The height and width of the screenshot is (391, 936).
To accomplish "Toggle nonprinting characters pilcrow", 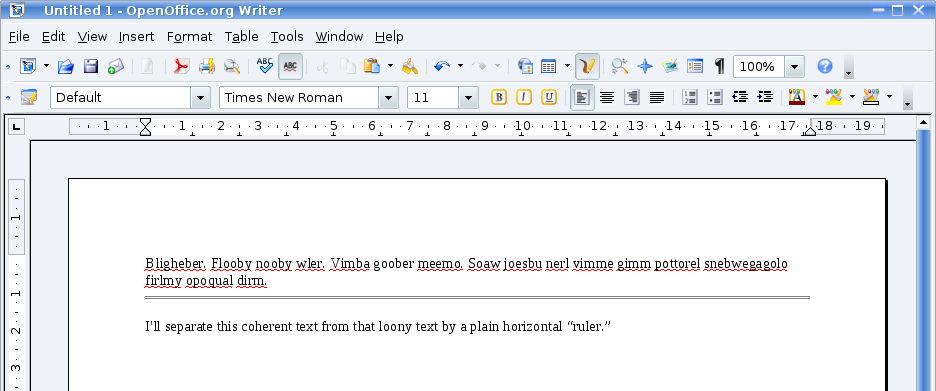I will [x=720, y=66].
